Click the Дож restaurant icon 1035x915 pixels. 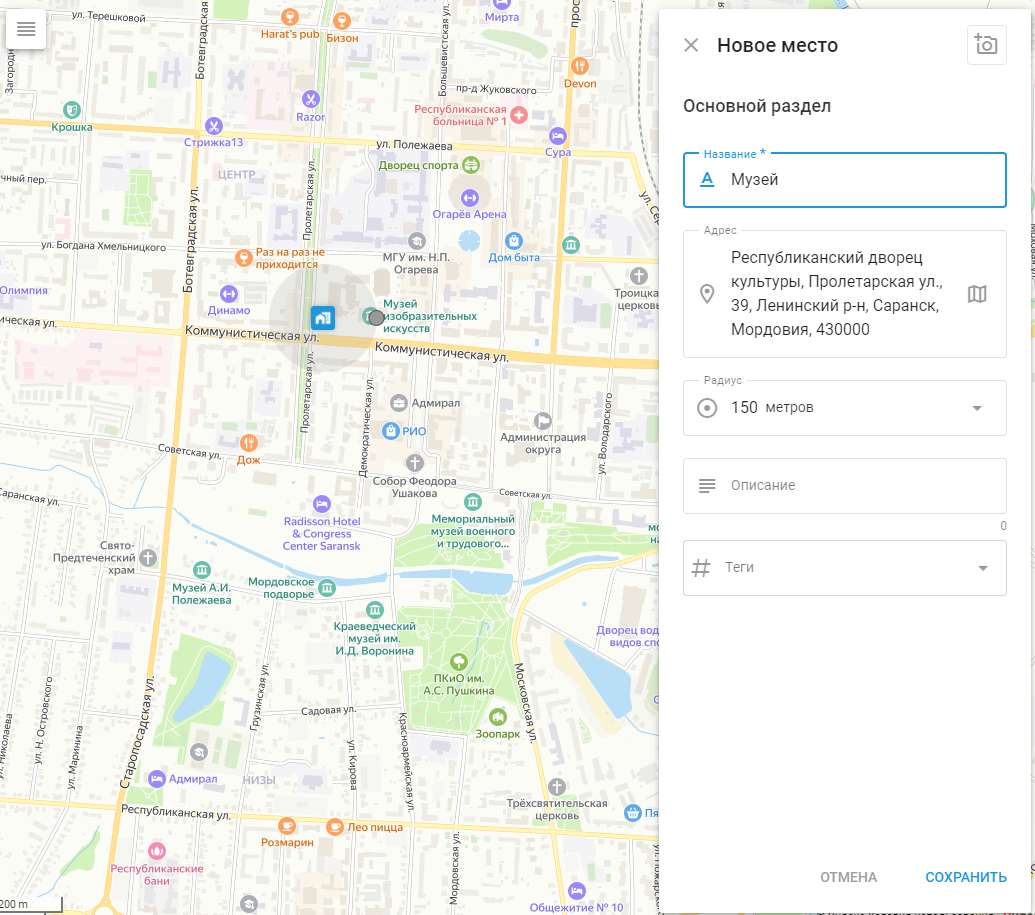[x=249, y=443]
